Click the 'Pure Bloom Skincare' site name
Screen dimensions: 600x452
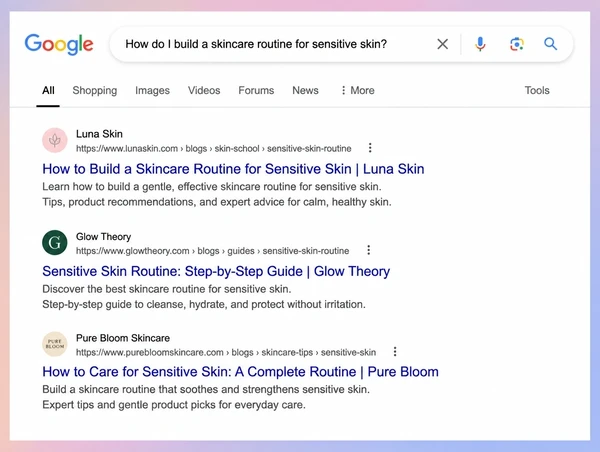(123, 338)
